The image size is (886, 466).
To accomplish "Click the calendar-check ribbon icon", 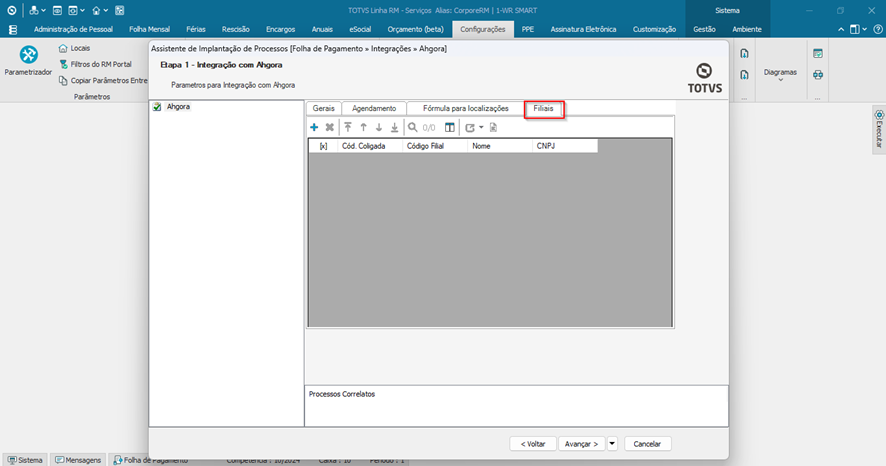I will pyautogui.click(x=818, y=54).
